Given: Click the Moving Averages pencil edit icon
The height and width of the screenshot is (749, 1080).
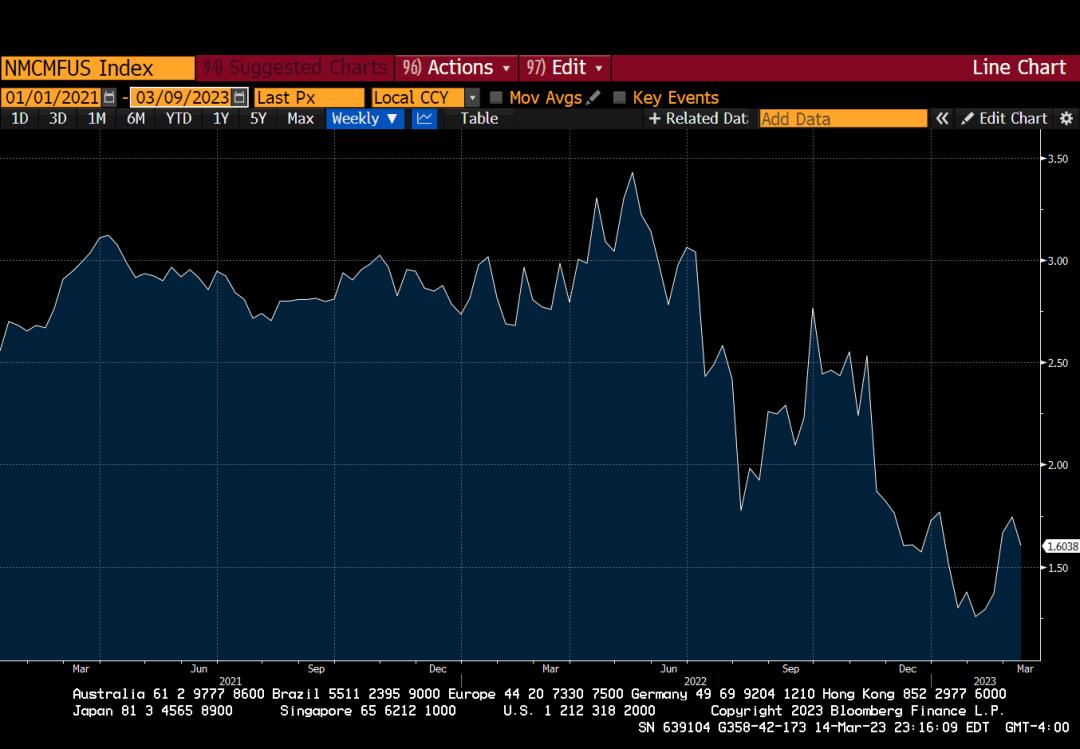Looking at the screenshot, I should point(594,97).
